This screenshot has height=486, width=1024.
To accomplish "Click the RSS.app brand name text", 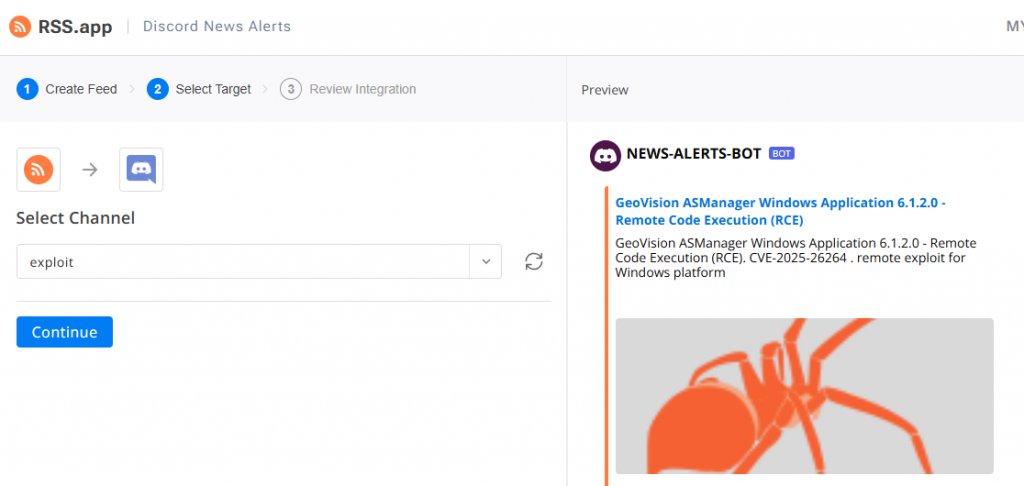I will (75, 27).
